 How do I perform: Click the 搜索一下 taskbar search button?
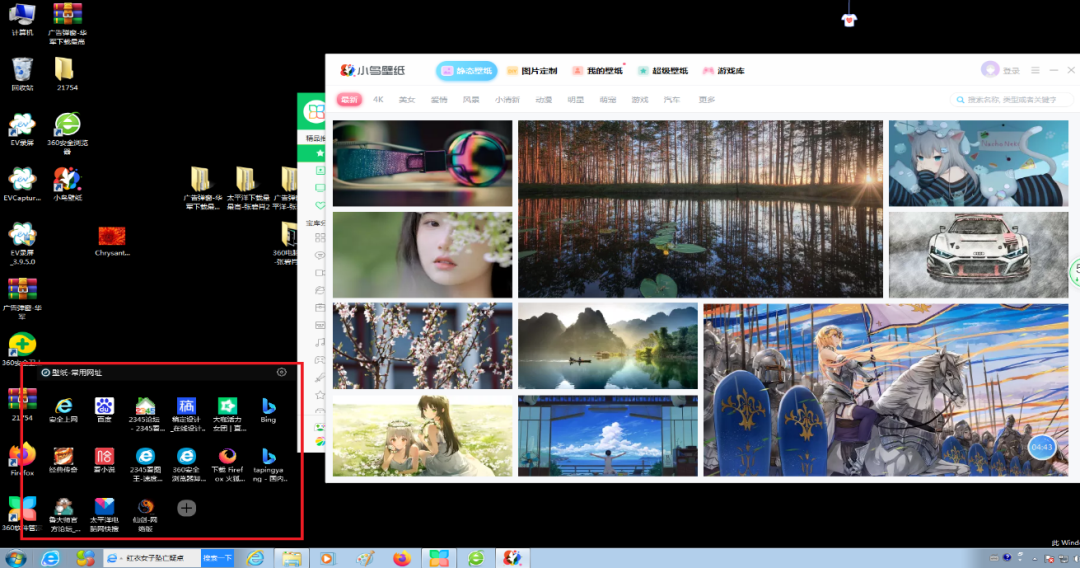217,557
